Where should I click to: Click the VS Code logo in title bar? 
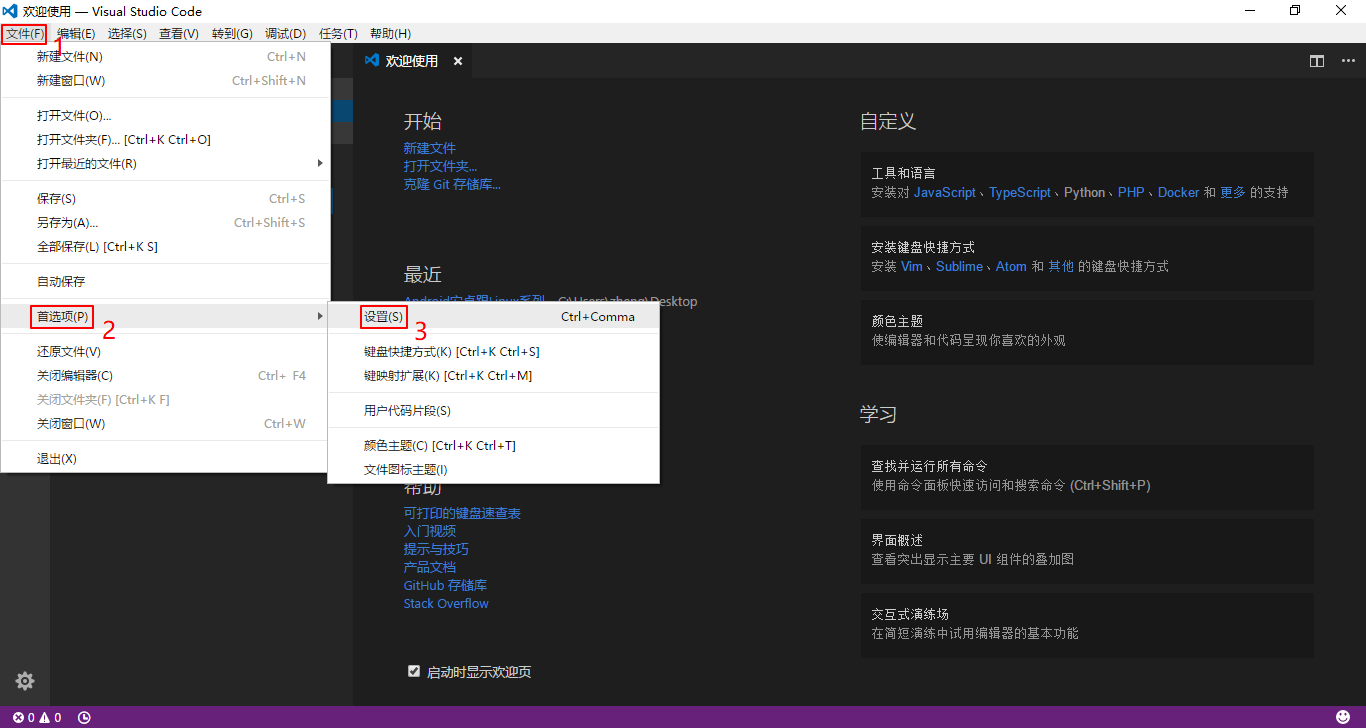pyautogui.click(x=10, y=11)
